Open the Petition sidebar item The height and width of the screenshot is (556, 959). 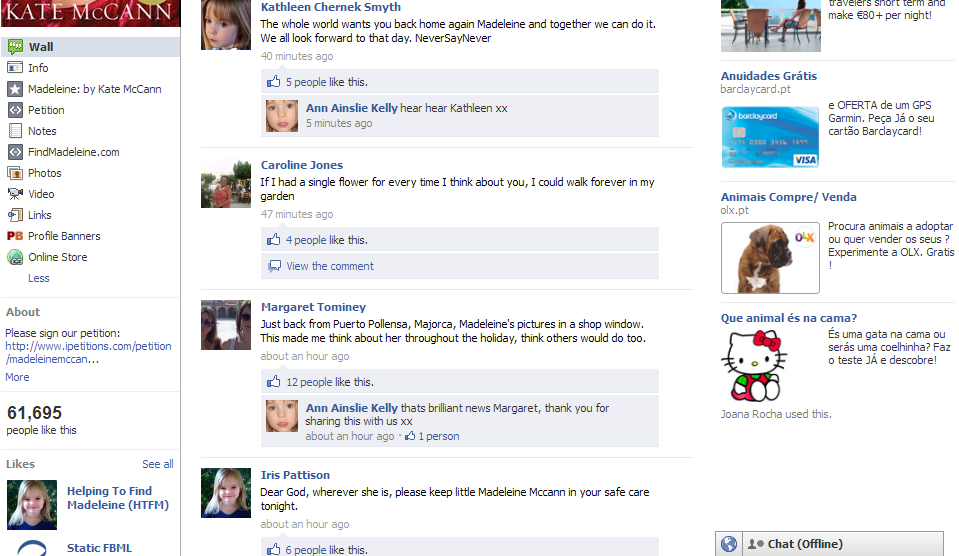46,110
